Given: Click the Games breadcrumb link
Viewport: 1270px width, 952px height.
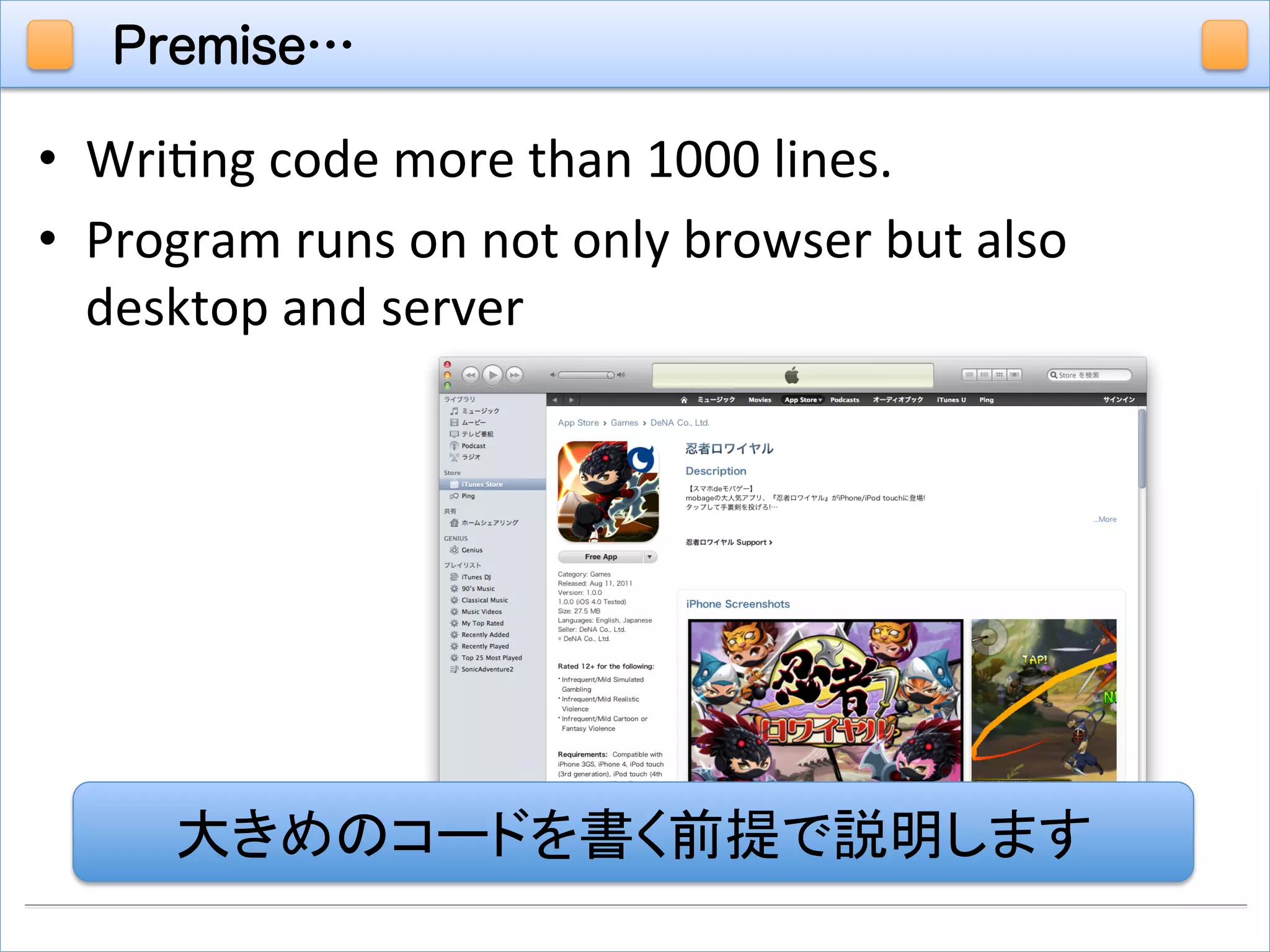Looking at the screenshot, I should (624, 423).
